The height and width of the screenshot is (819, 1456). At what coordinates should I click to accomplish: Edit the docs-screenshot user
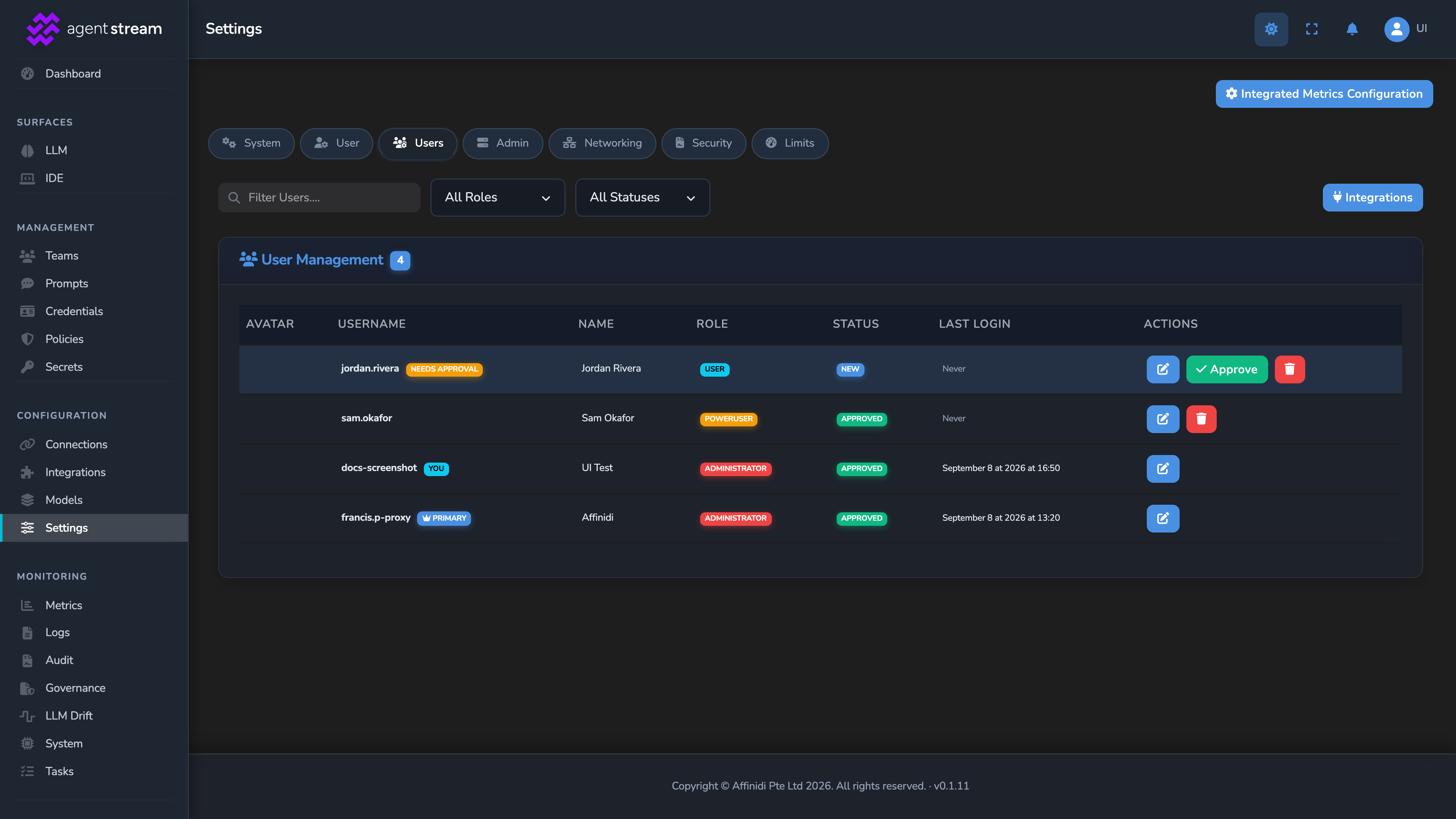coord(1163,468)
